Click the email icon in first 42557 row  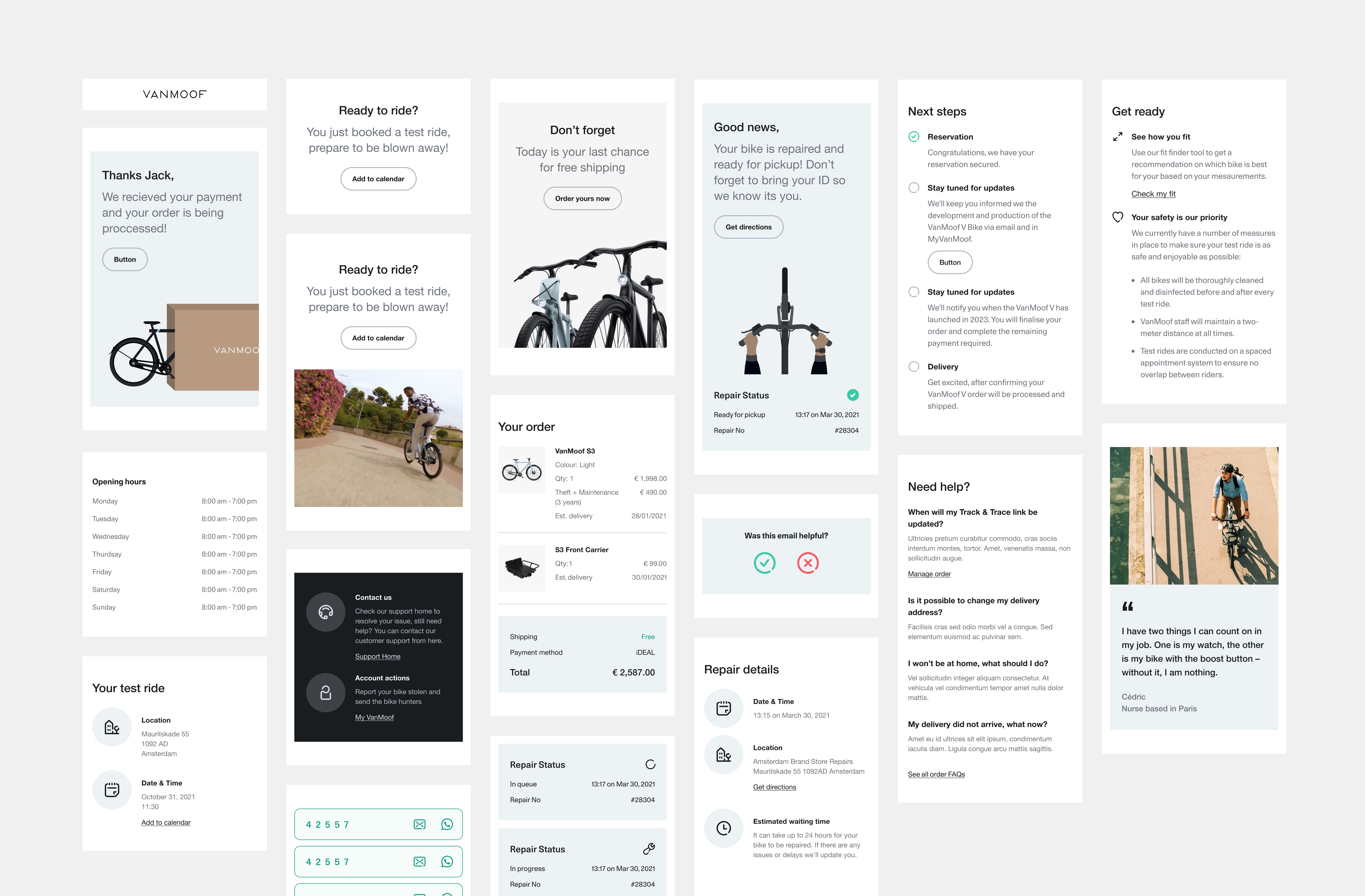pos(420,824)
